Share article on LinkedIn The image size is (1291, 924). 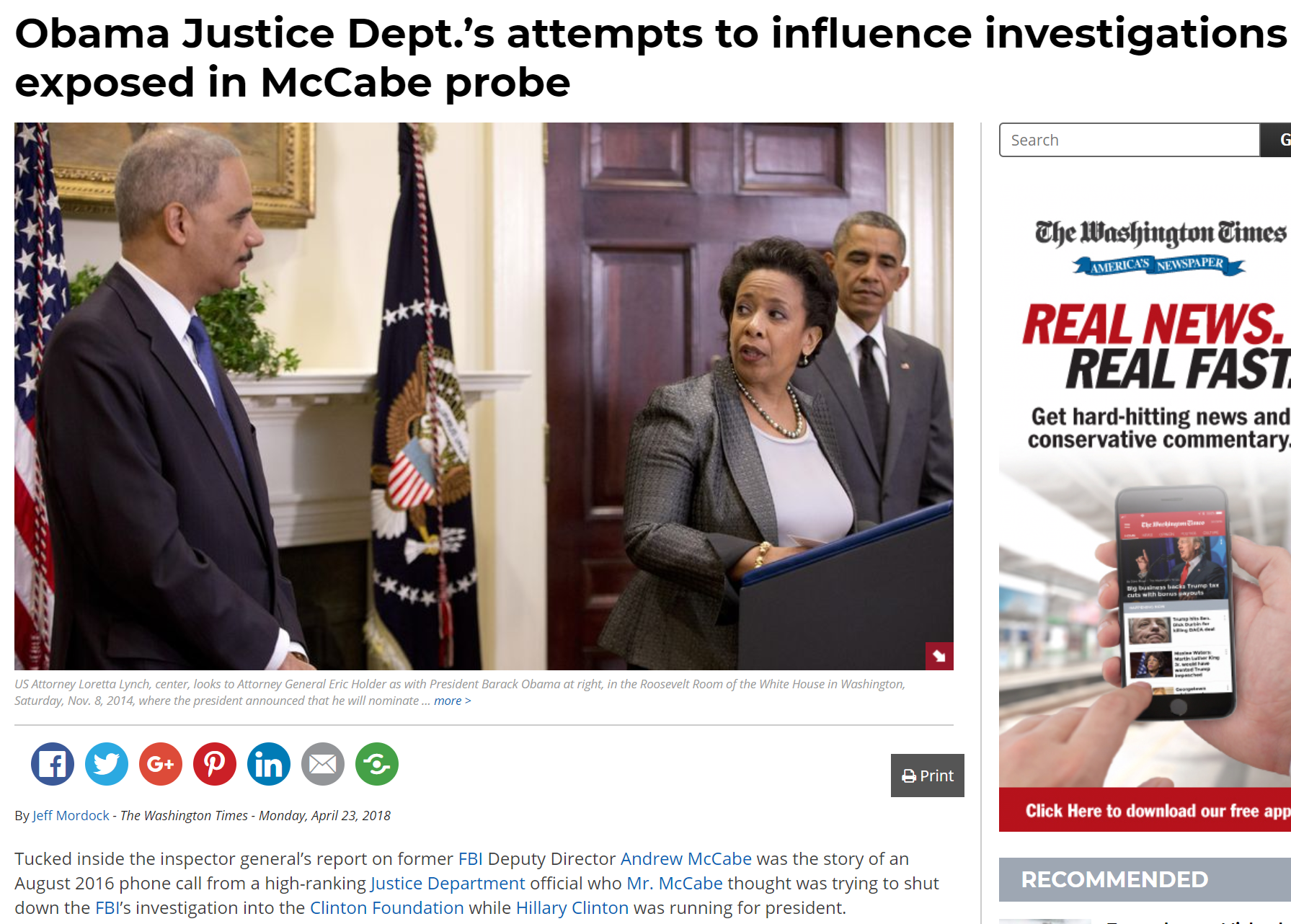pyautogui.click(x=269, y=764)
